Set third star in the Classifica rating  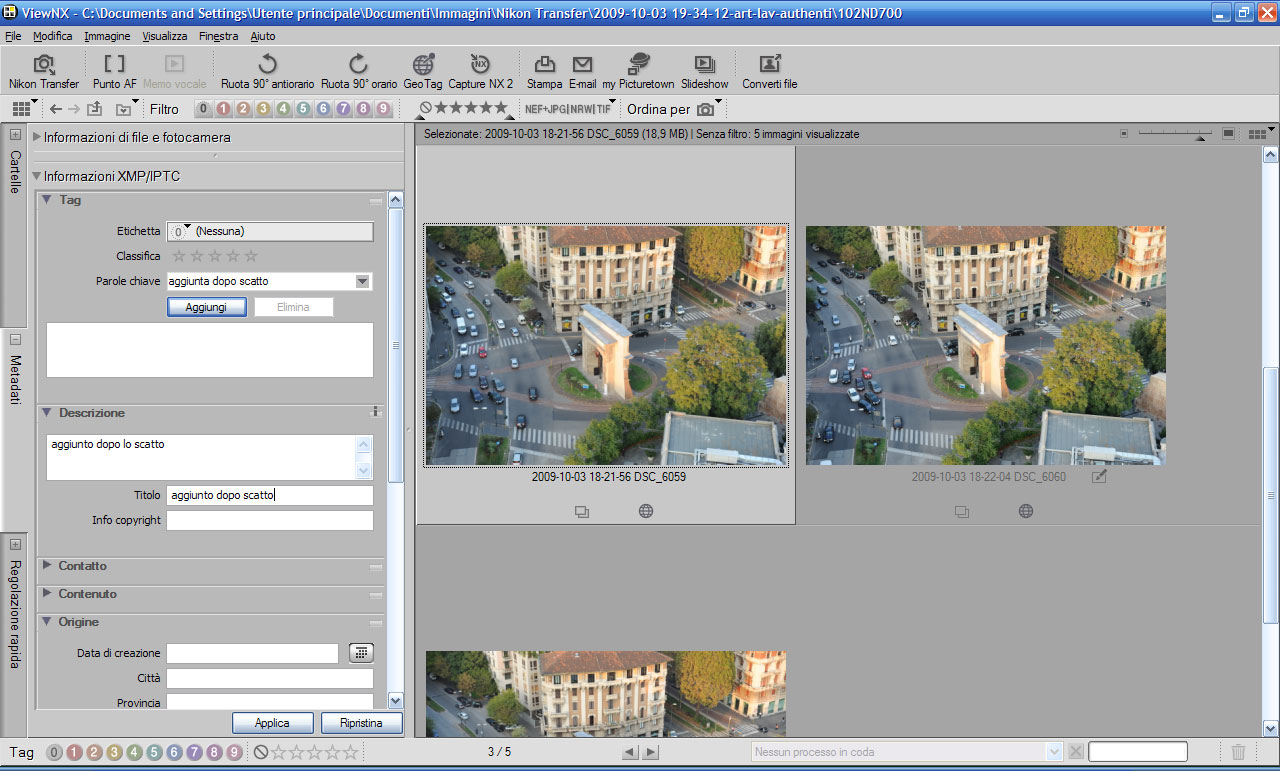(215, 256)
